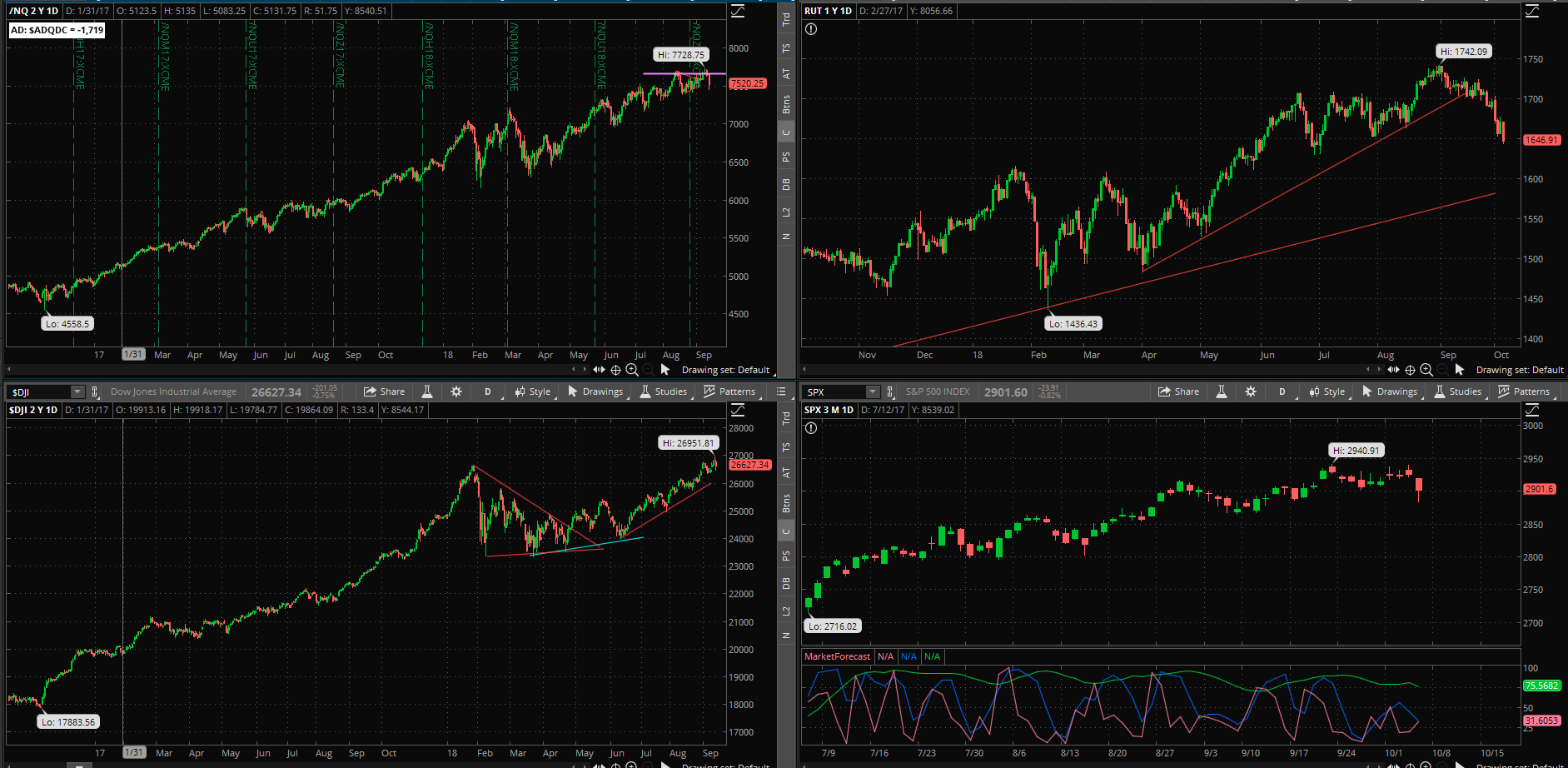
Task: Click the crosshair pan icon under the /NQ chart
Action: [615, 370]
